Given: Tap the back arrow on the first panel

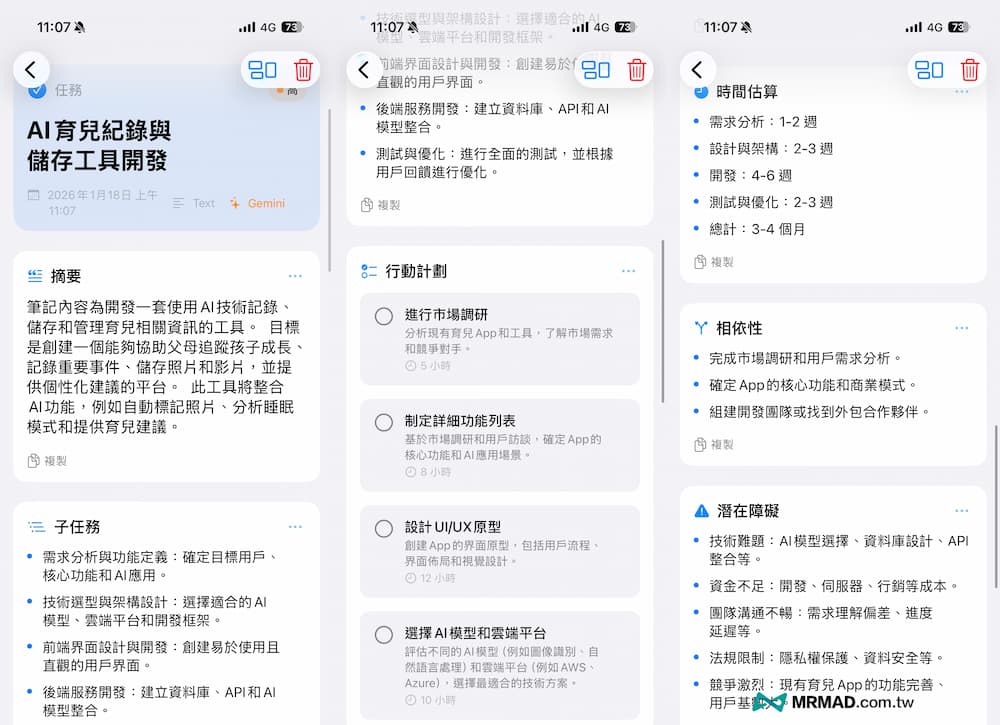Looking at the screenshot, I should [31, 70].
